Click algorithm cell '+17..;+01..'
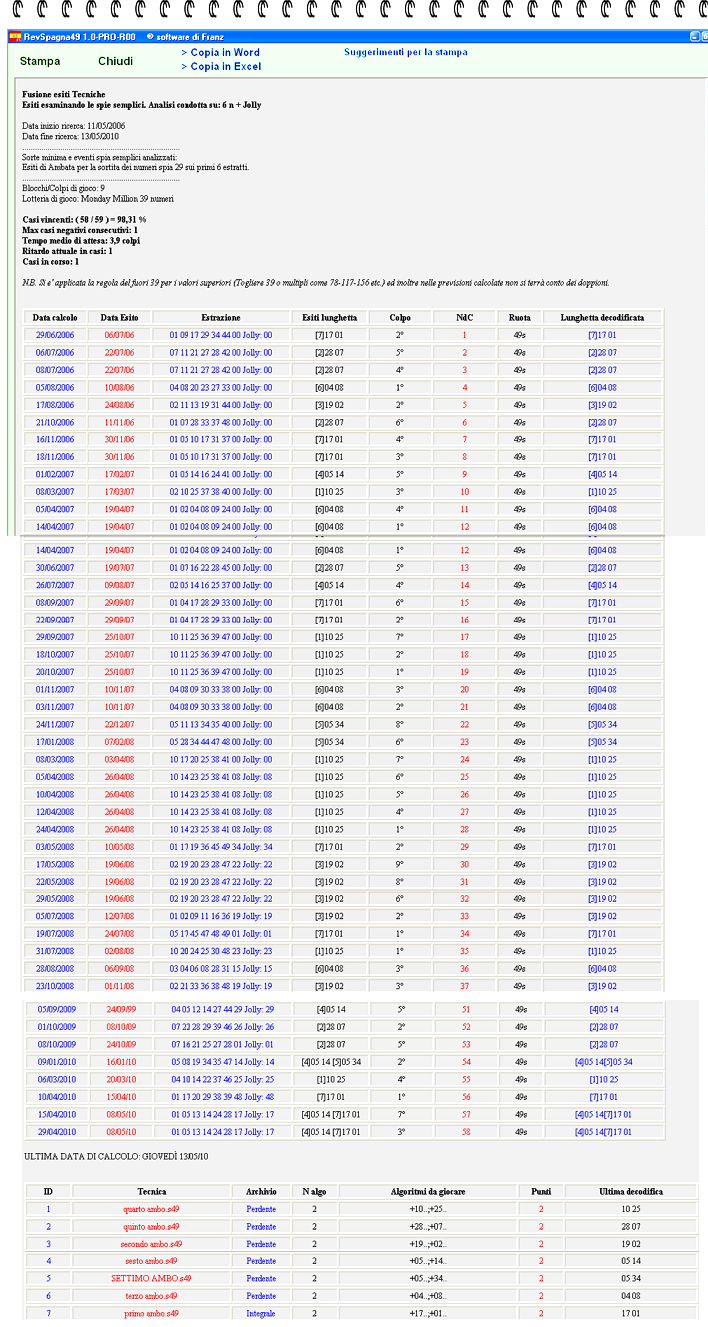 point(428,1313)
